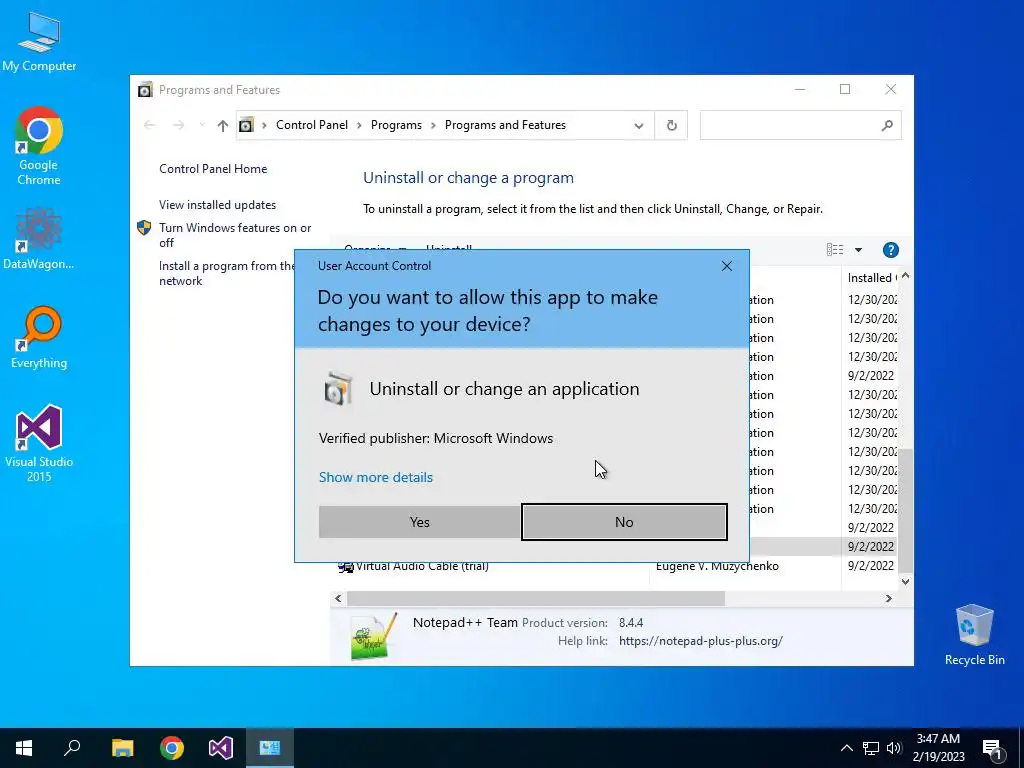Expand the address bar history dropdown
The image size is (1024, 768).
coord(639,125)
